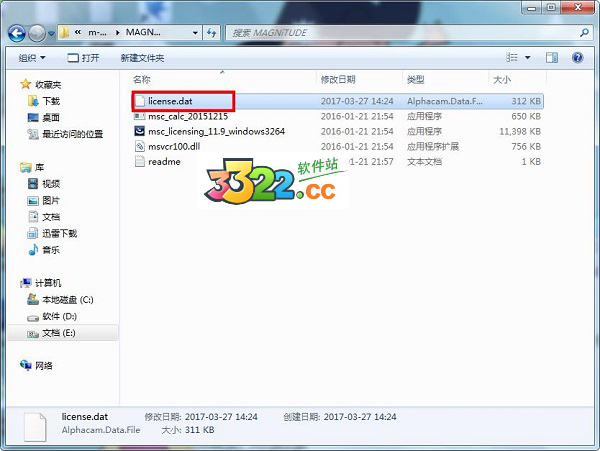Open the help icon
Image resolution: width=600 pixels, height=451 pixels.
click(x=577, y=58)
